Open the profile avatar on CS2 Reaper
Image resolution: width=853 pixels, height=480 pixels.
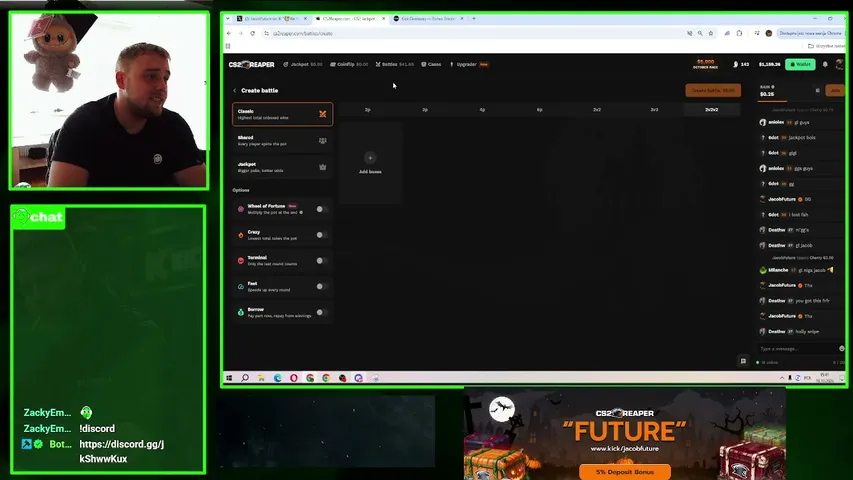point(840,64)
